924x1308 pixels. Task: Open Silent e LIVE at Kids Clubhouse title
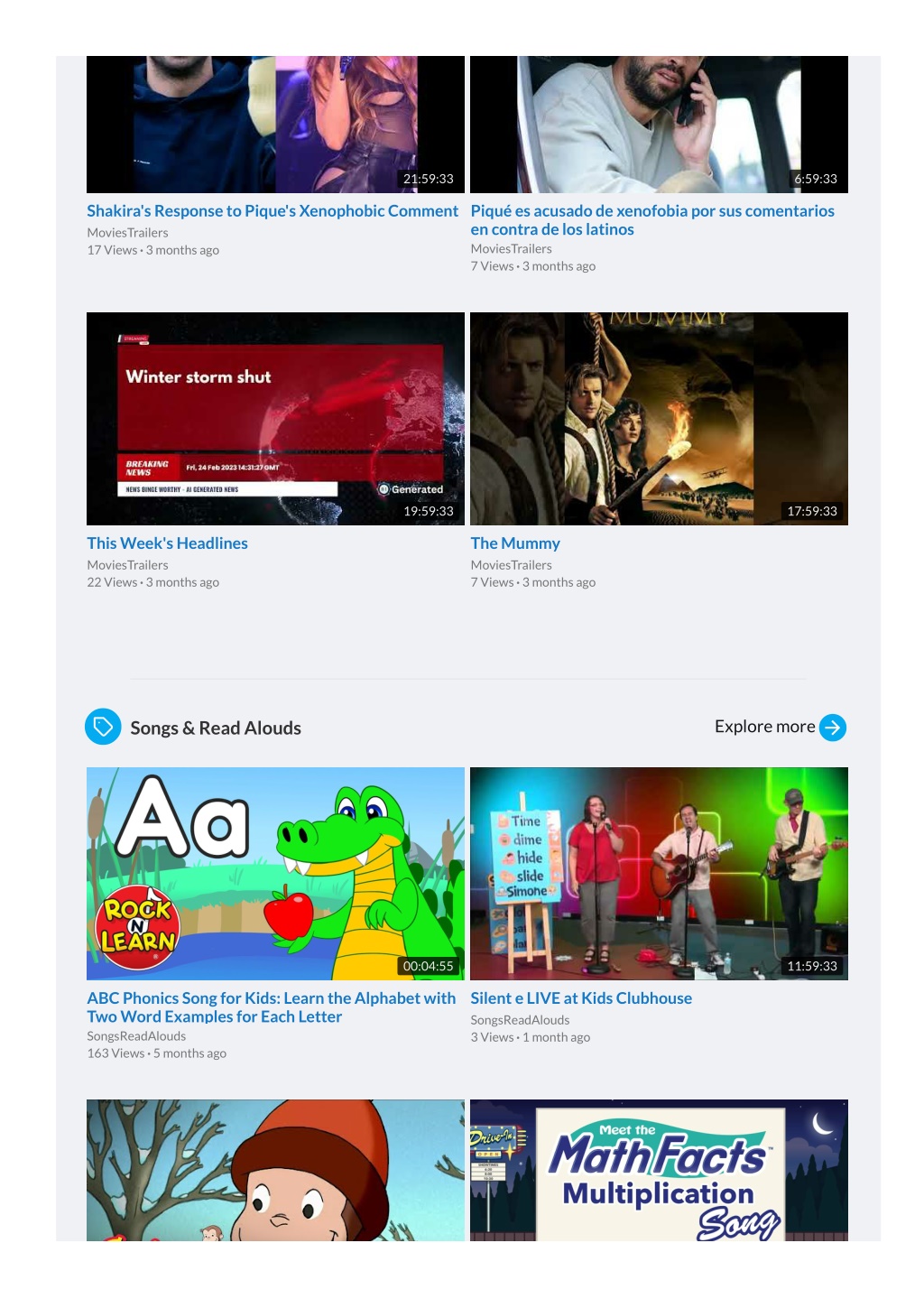click(x=581, y=998)
